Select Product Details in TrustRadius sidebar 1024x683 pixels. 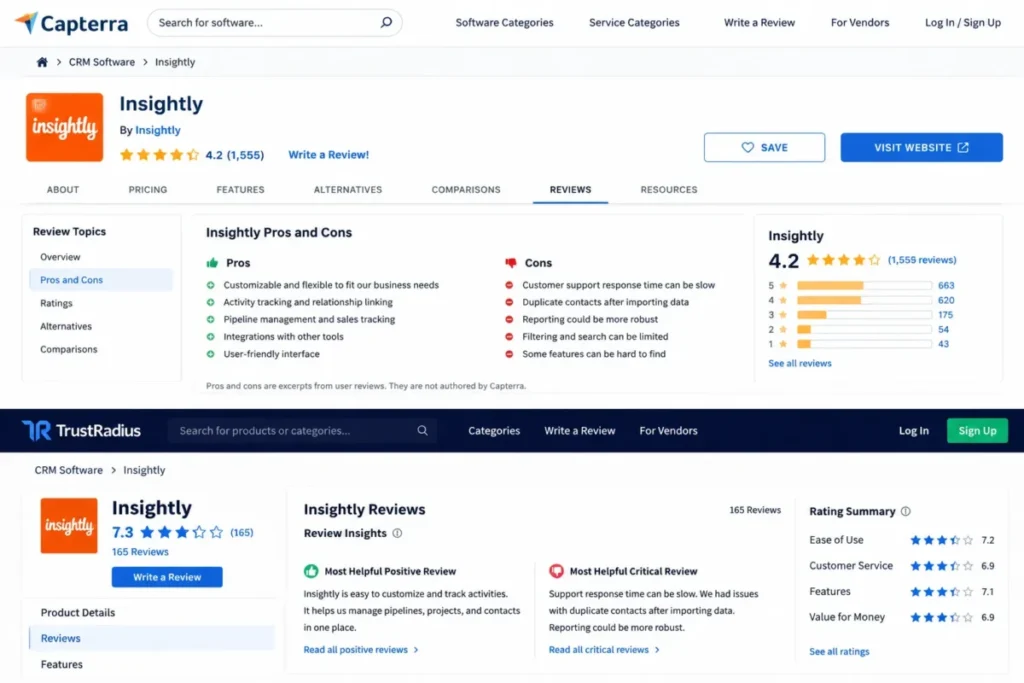pos(78,612)
